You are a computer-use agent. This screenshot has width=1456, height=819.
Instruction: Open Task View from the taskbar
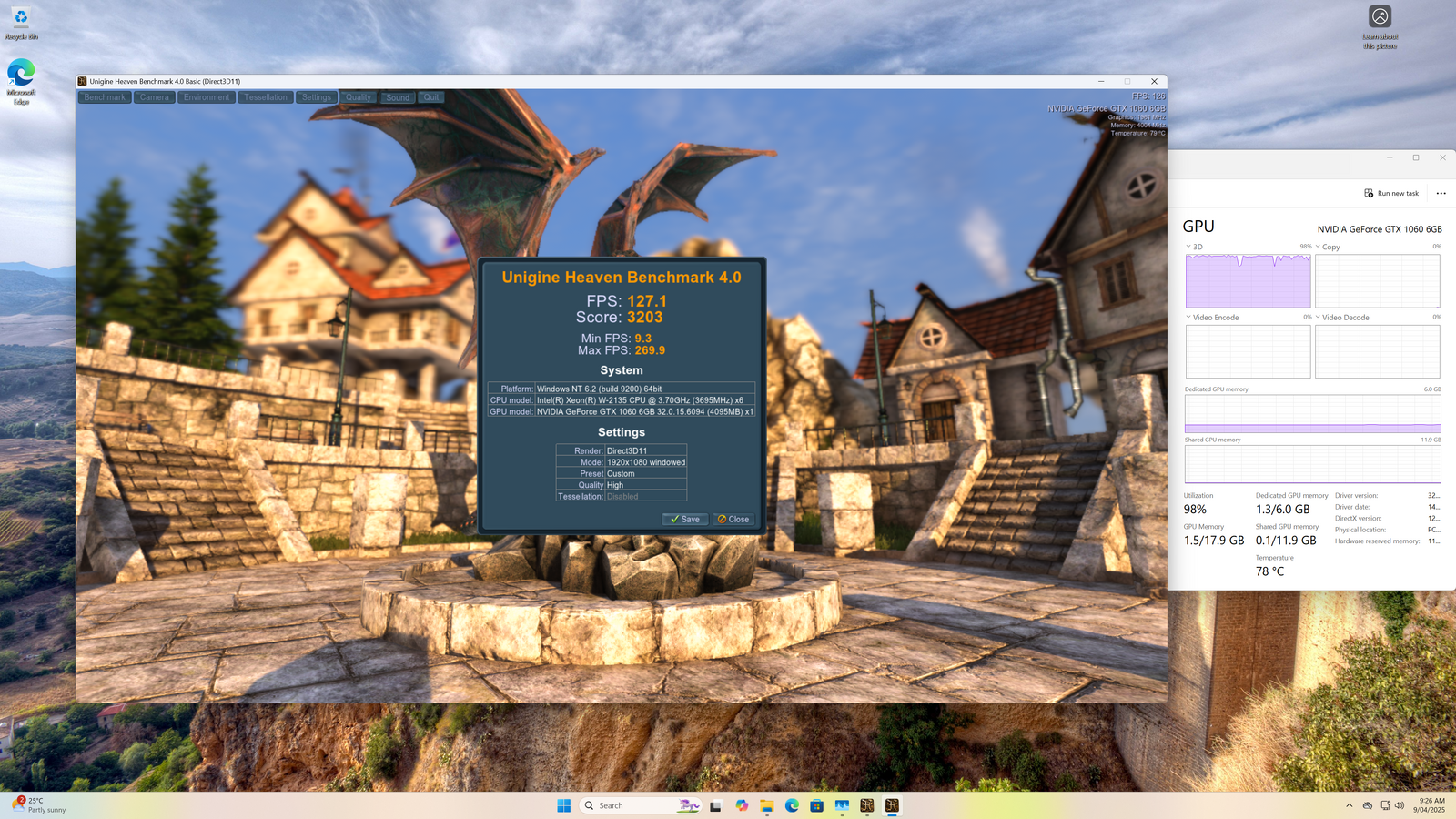[x=716, y=805]
